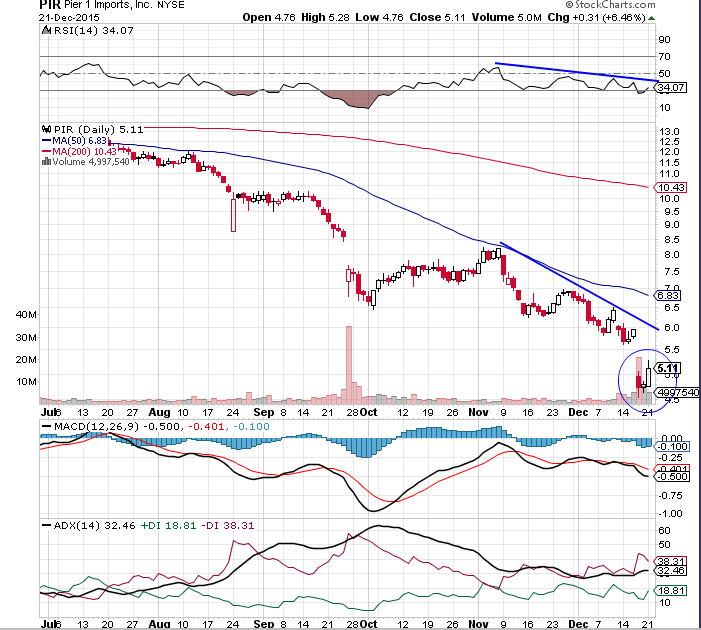Click the boxed 10.43 label on the price axis
Viewport: 701px width, 630px height.
tap(671, 187)
